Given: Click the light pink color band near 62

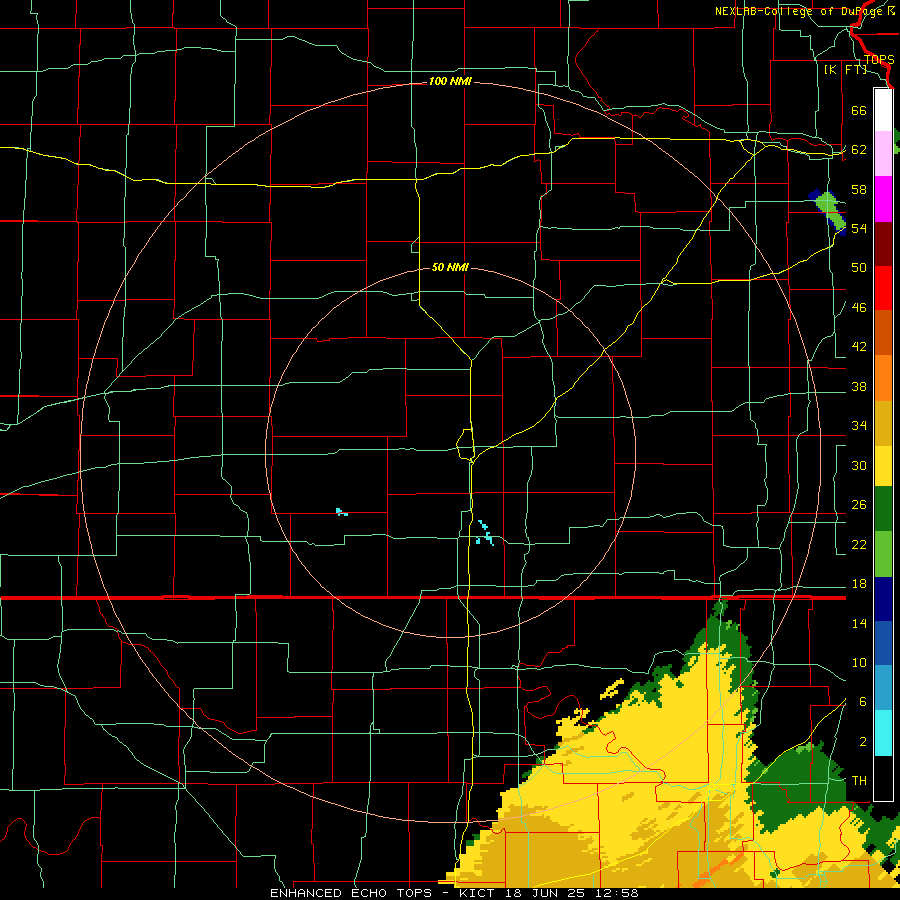Looking at the screenshot, I should 883,153.
